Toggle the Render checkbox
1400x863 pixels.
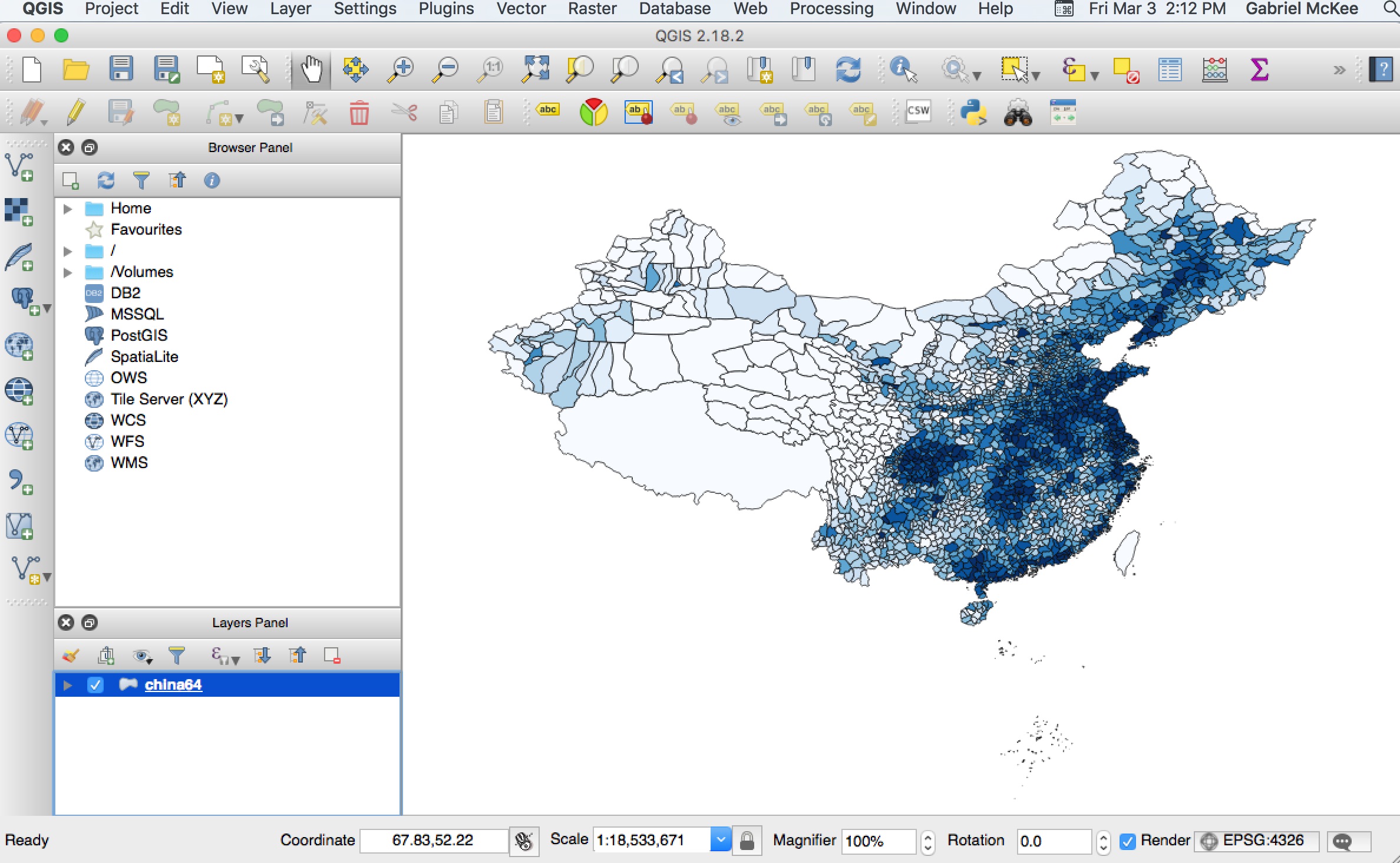(1128, 841)
